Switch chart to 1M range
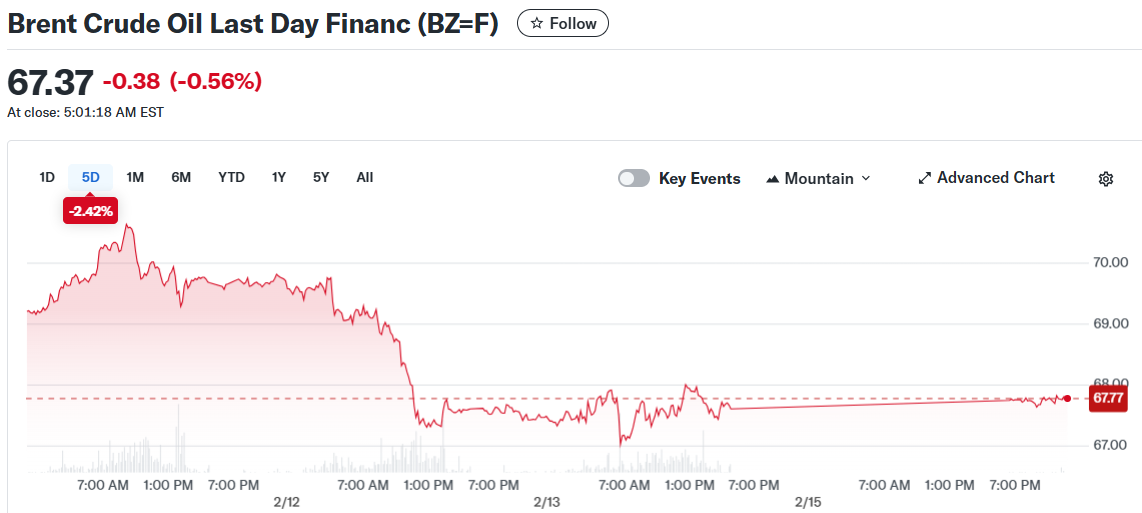The width and height of the screenshot is (1142, 513). (x=135, y=177)
